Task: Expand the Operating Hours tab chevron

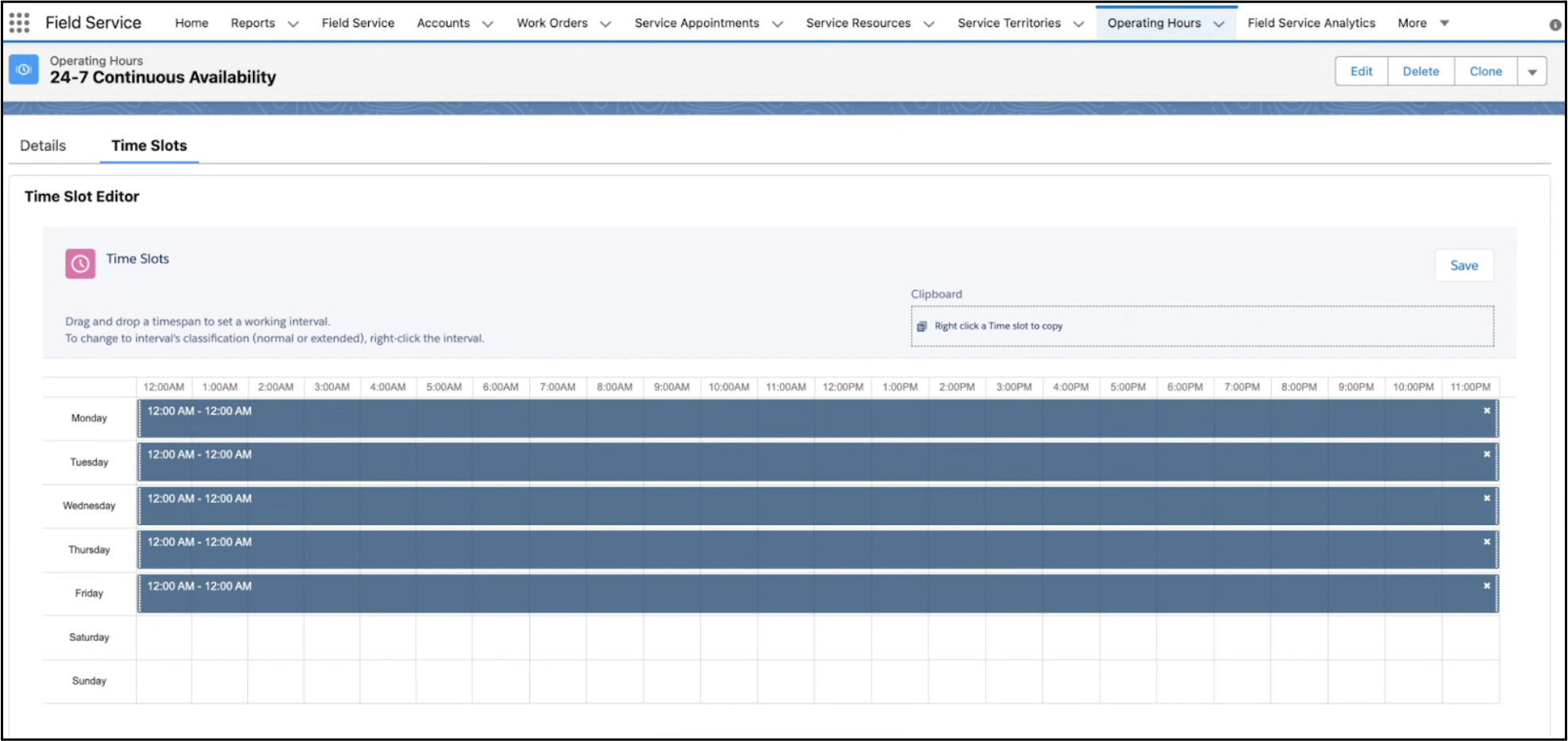Action: [x=1219, y=24]
